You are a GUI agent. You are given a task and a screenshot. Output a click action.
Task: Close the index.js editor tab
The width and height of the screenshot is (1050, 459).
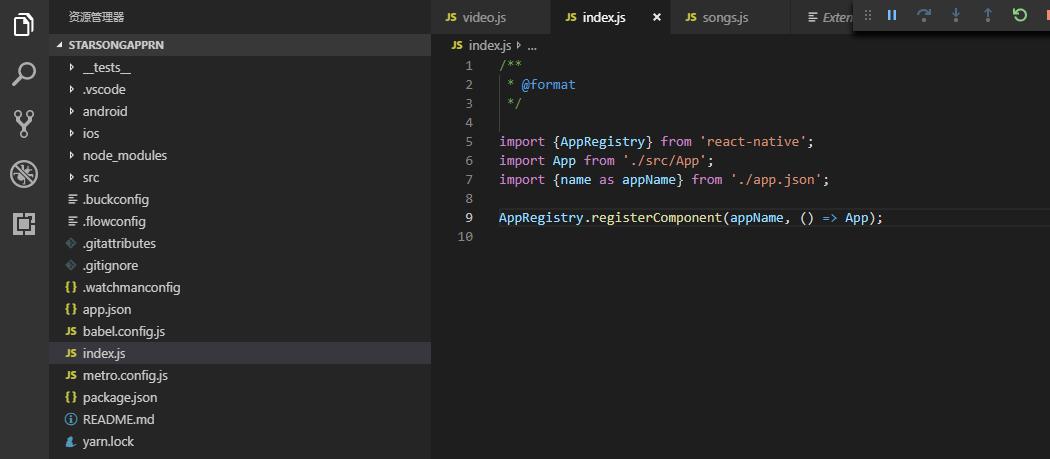657,17
